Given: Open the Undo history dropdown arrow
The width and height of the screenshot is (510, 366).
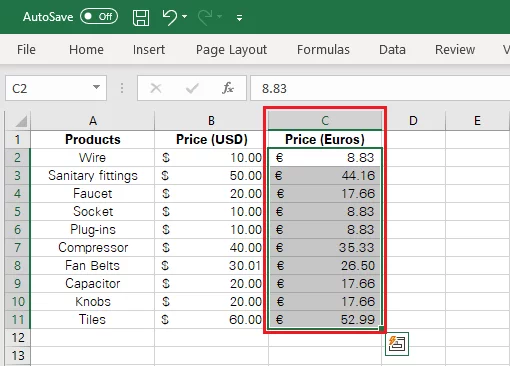Looking at the screenshot, I should click(185, 16).
